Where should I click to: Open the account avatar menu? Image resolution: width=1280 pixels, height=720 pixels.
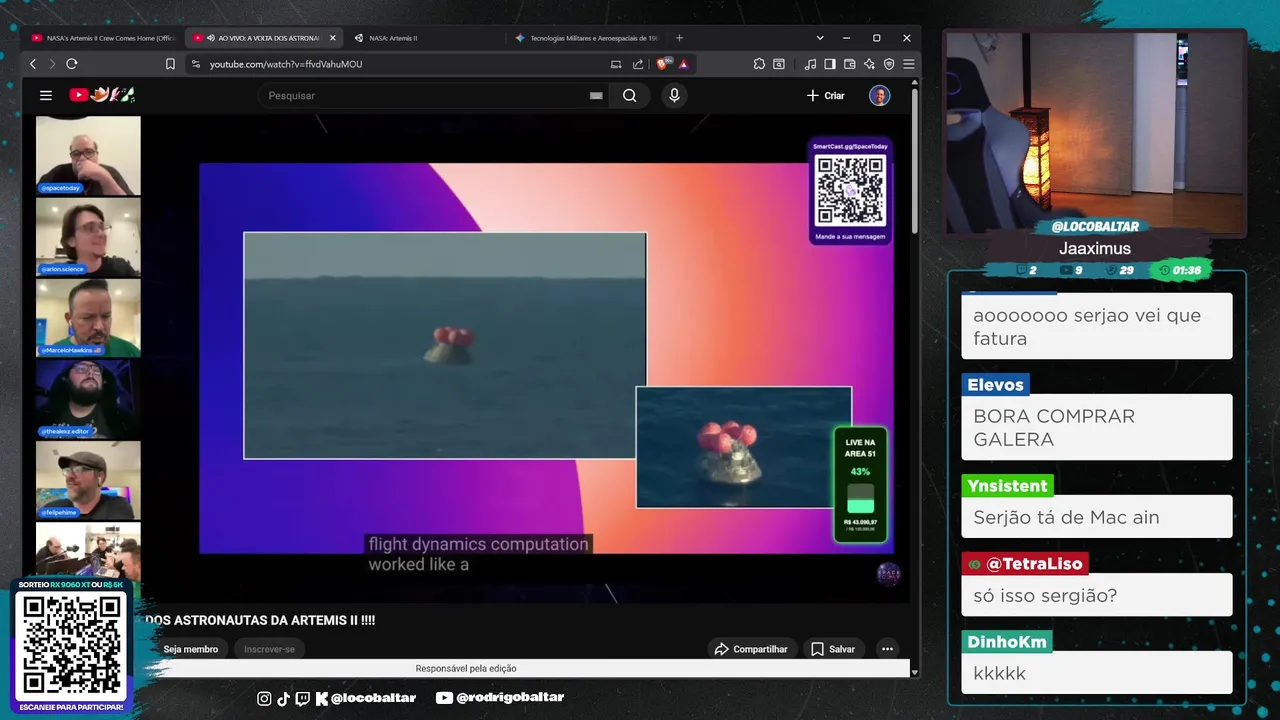pyautogui.click(x=880, y=95)
